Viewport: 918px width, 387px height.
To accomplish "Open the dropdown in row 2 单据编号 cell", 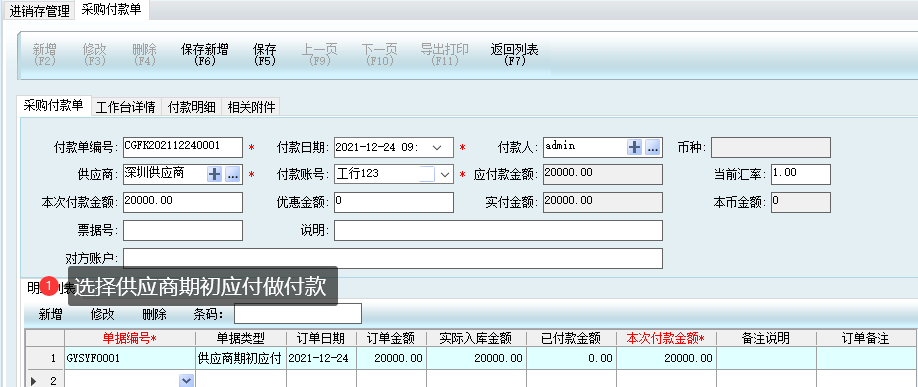I will (x=186, y=381).
